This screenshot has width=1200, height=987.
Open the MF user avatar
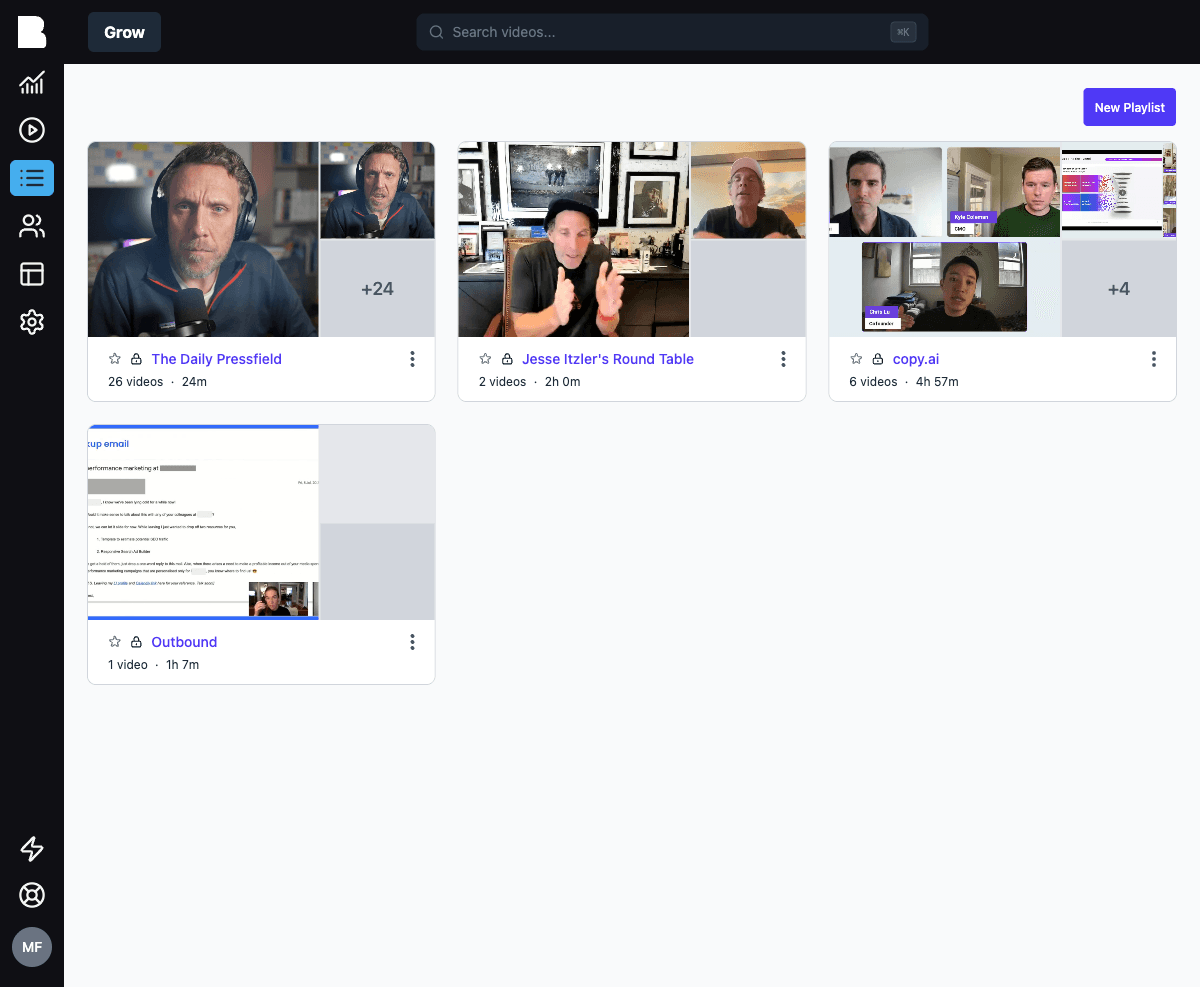(32, 946)
